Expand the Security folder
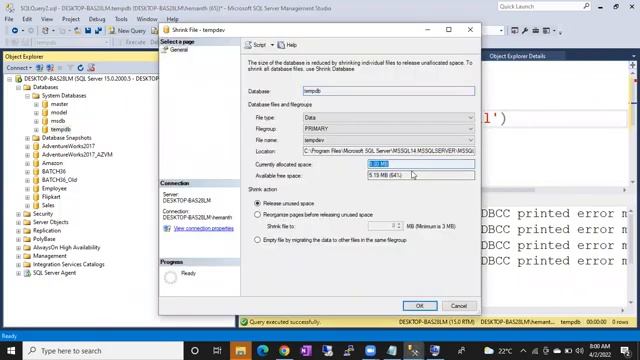 pos(18,214)
